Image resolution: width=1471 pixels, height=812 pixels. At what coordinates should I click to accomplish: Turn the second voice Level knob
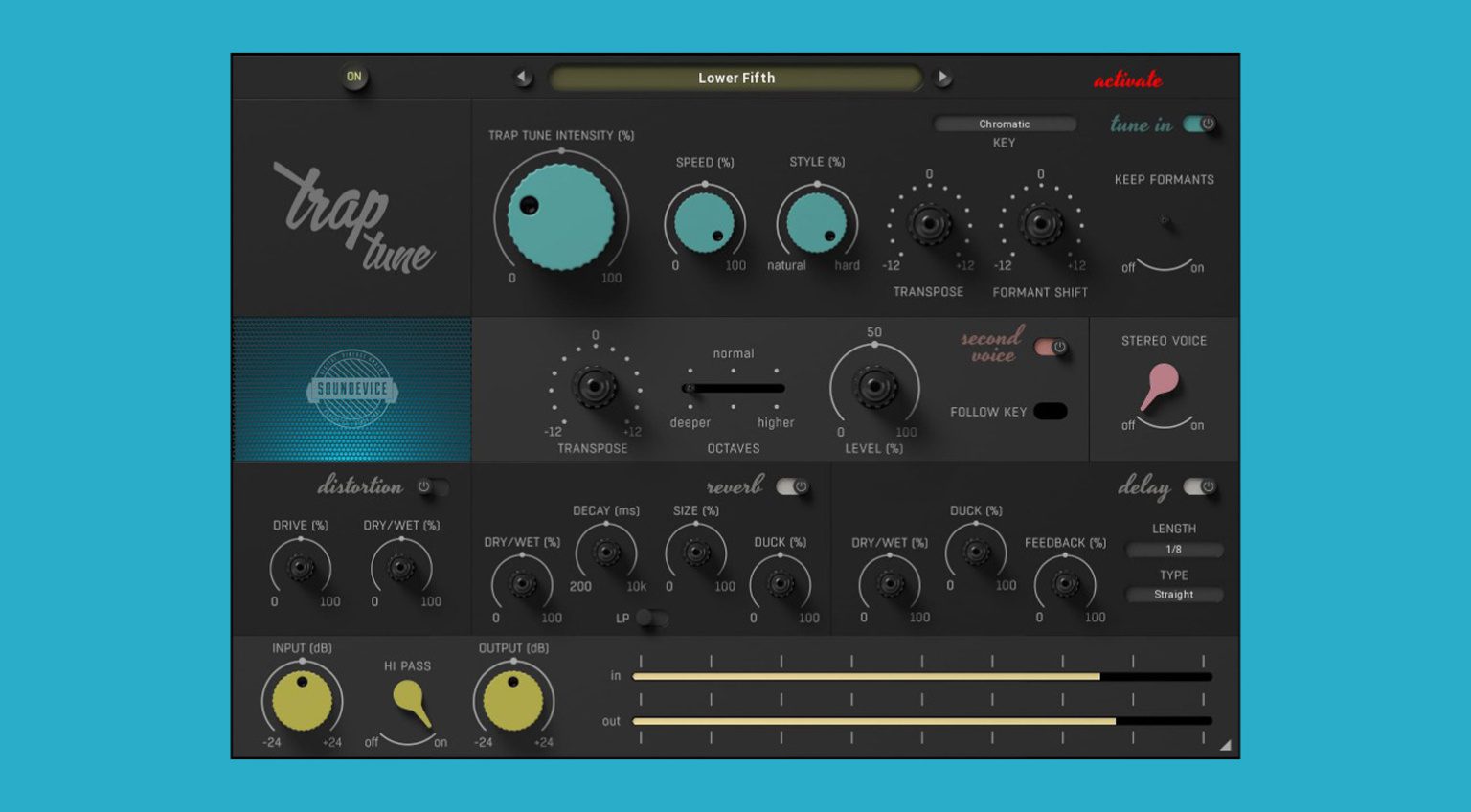pyautogui.click(x=876, y=388)
